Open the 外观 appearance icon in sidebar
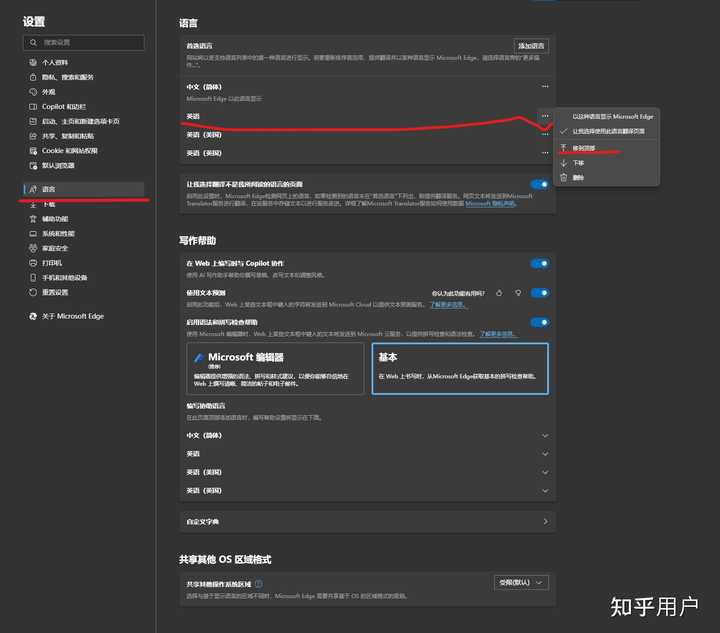This screenshot has width=720, height=633. [33, 92]
